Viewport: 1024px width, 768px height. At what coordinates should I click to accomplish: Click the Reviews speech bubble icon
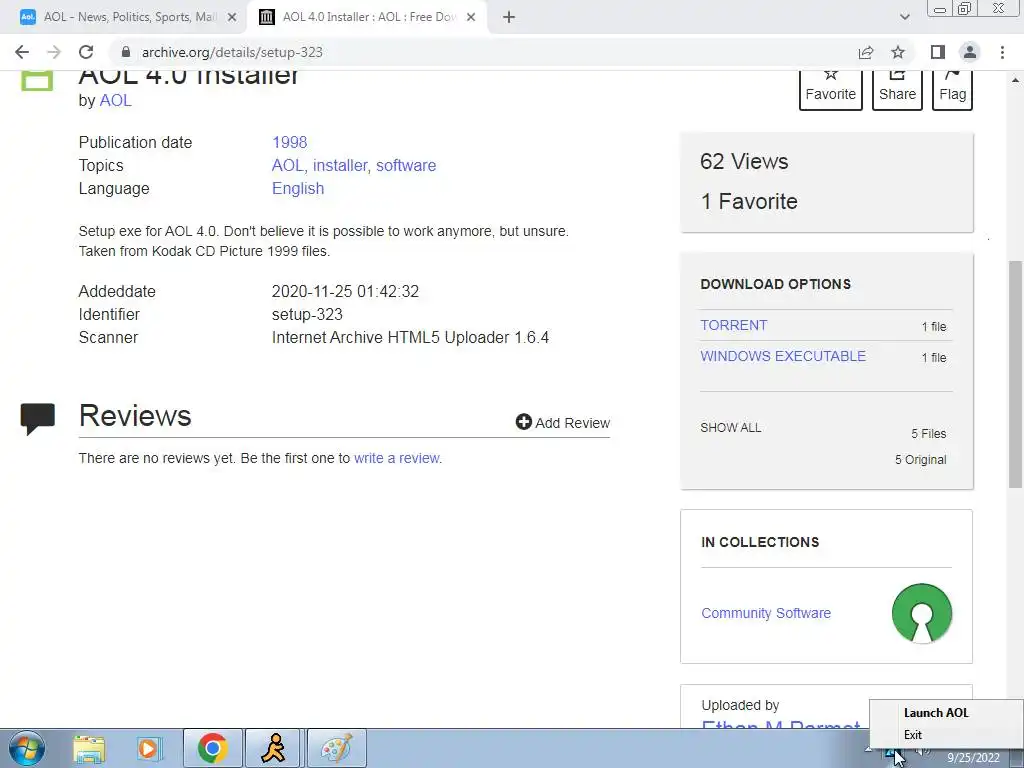pos(37,419)
